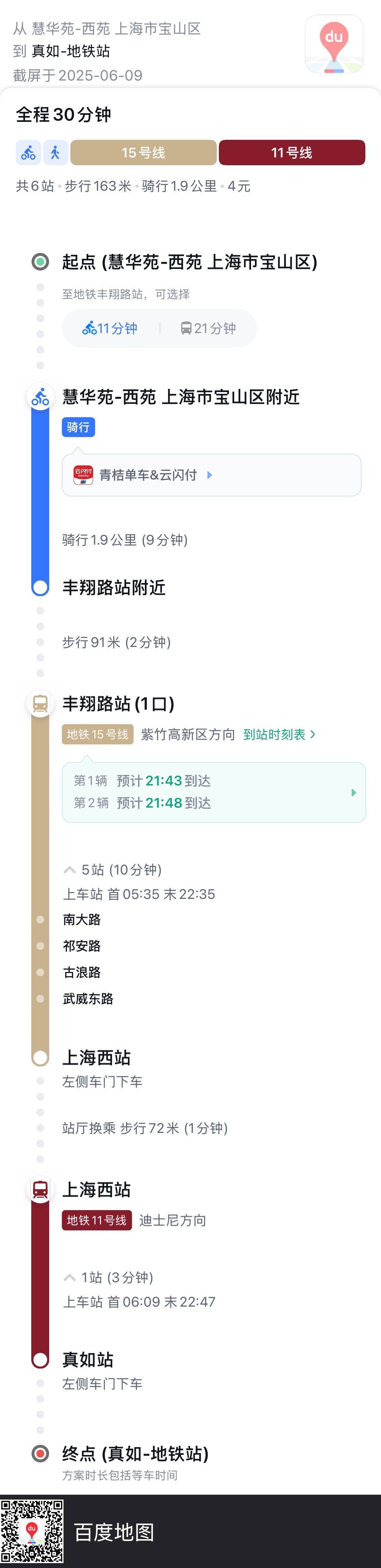Click the 骑行 tag button
381x1568 pixels.
(78, 427)
